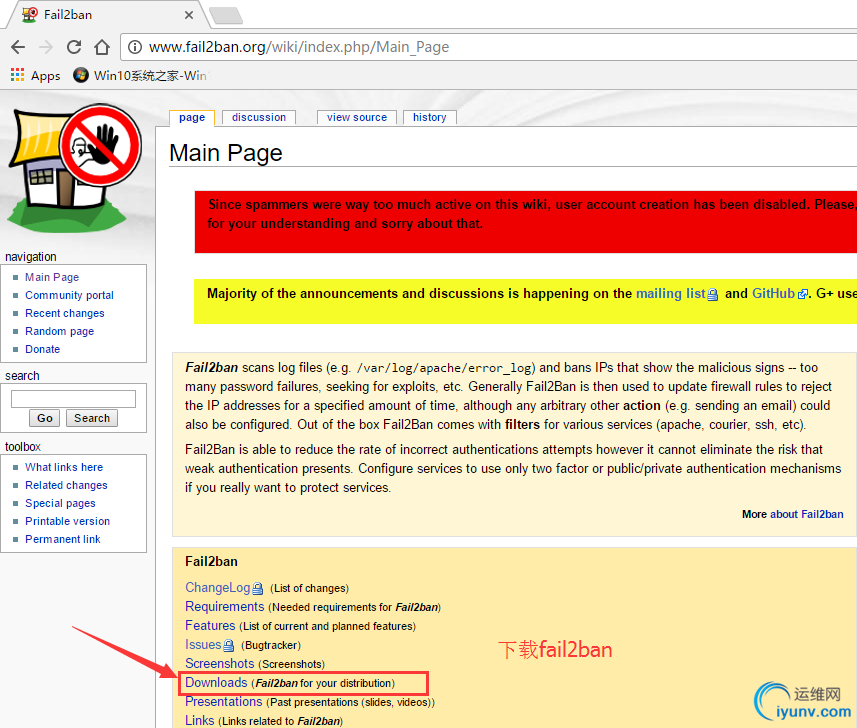Image resolution: width=857 pixels, height=728 pixels.
Task: Open the Printable version link
Action: point(67,521)
